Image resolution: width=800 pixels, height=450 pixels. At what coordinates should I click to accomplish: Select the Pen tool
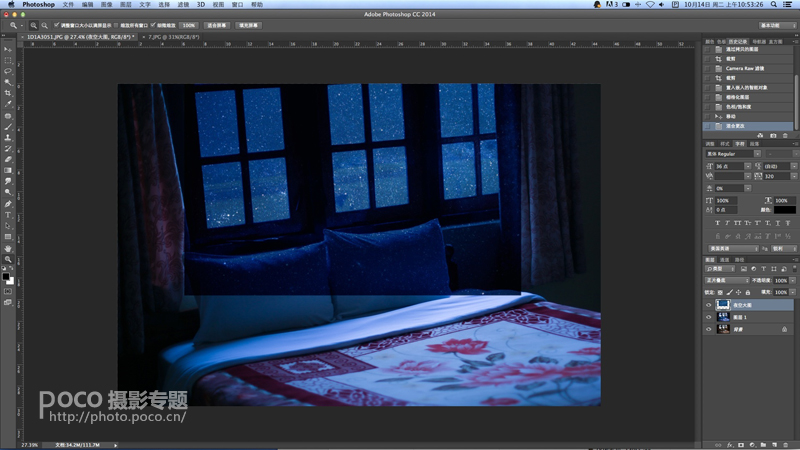(8, 204)
